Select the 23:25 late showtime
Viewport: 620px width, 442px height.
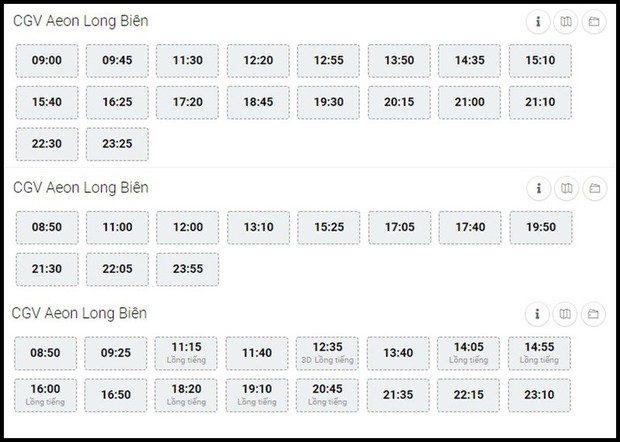117,144
